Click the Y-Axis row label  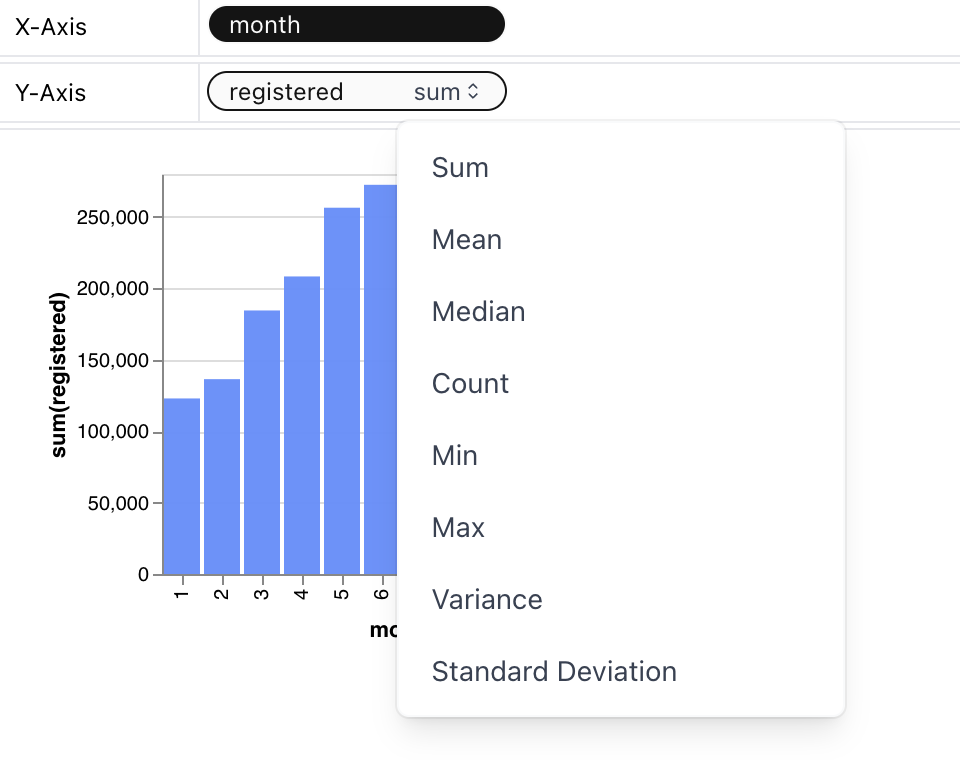[51, 93]
